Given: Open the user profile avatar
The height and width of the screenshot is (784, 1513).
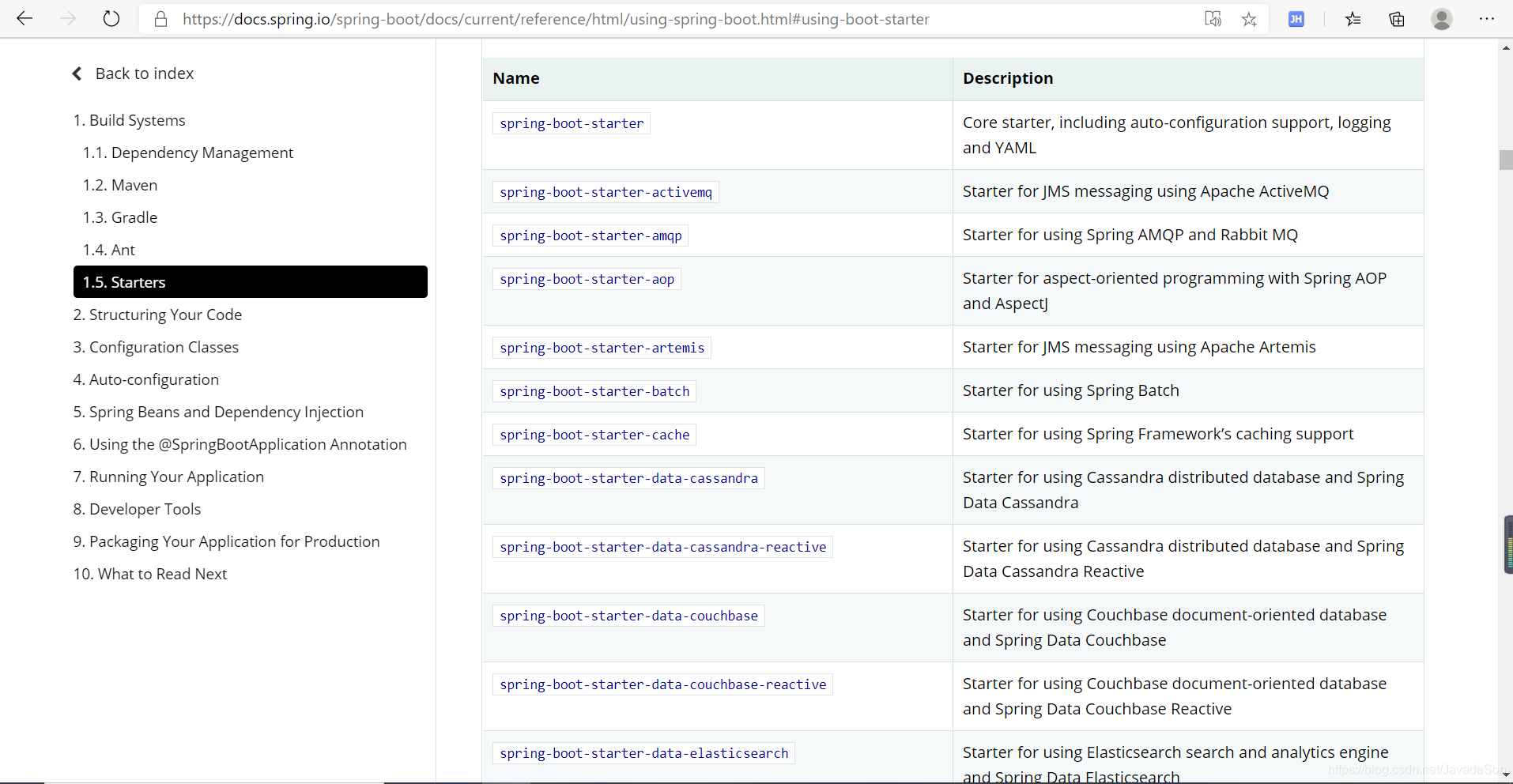Looking at the screenshot, I should click(x=1442, y=19).
